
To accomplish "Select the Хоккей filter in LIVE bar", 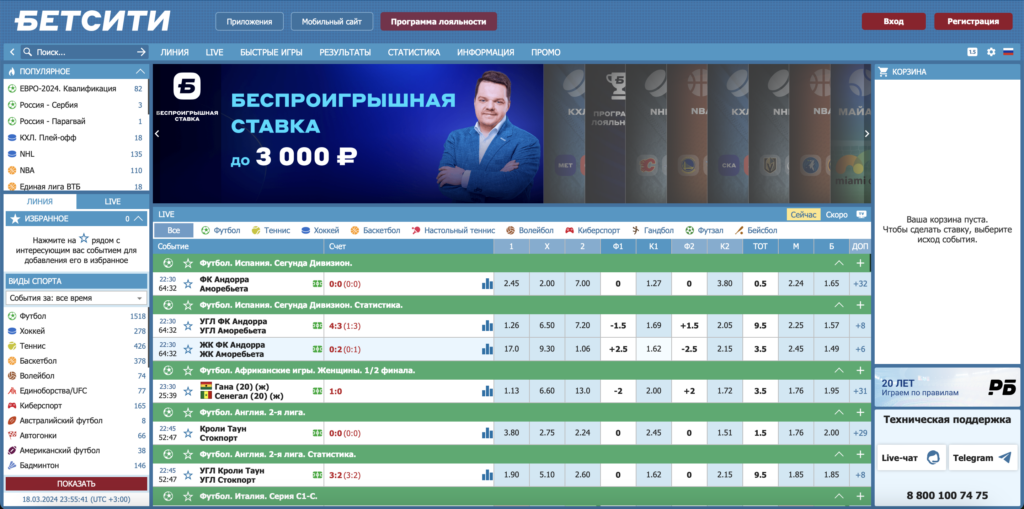I will [x=320, y=231].
